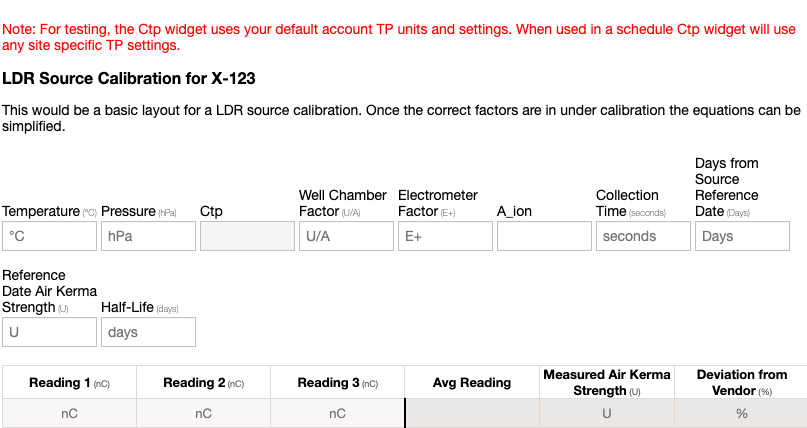Screen dimensions: 807x428
Task: Focus the Half-Life days input field
Action: [148, 332]
